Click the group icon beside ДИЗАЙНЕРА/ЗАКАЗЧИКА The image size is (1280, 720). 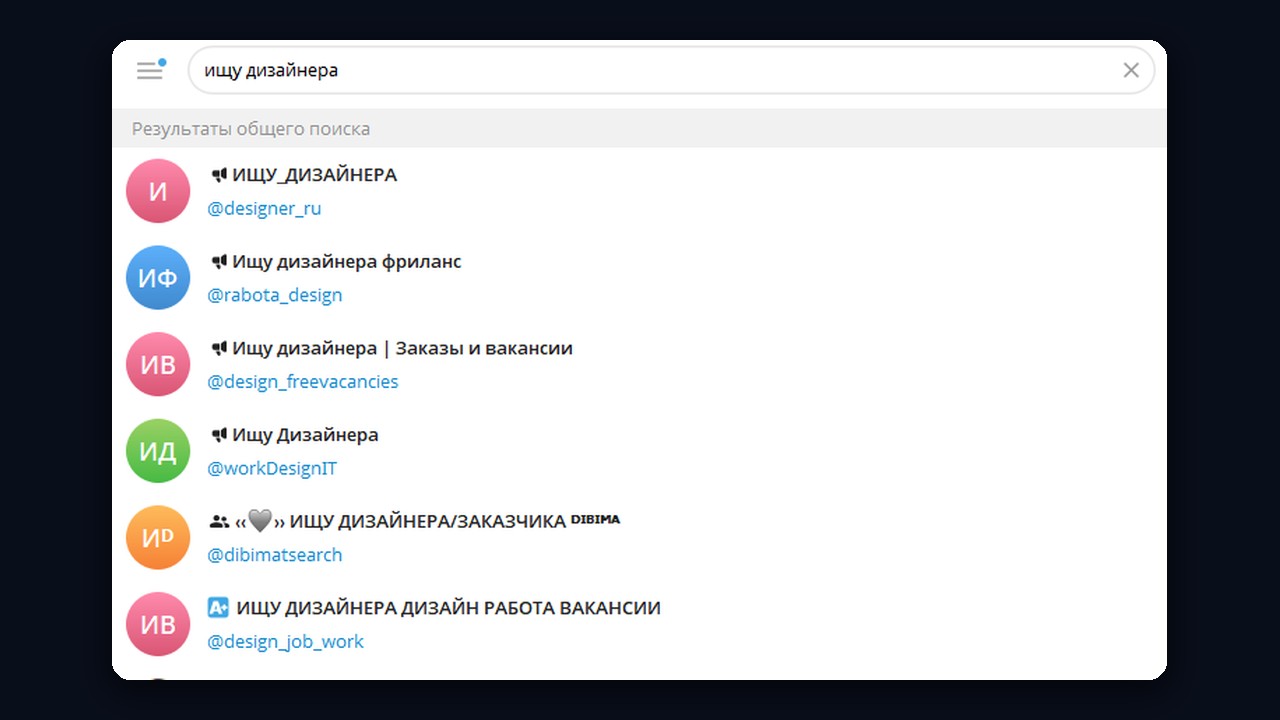pos(219,522)
